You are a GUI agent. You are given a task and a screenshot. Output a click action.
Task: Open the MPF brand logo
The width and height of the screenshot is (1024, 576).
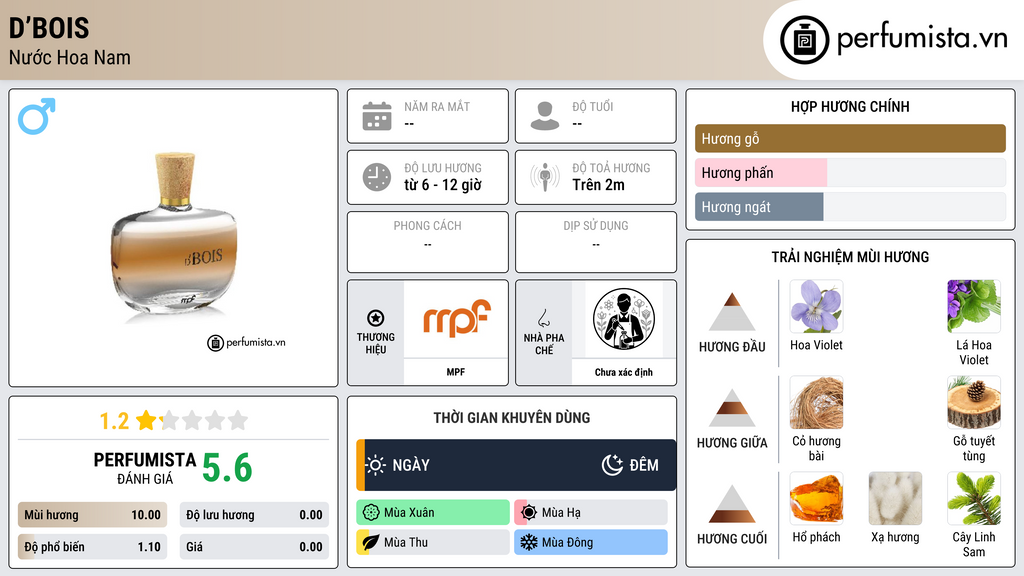coord(456,317)
